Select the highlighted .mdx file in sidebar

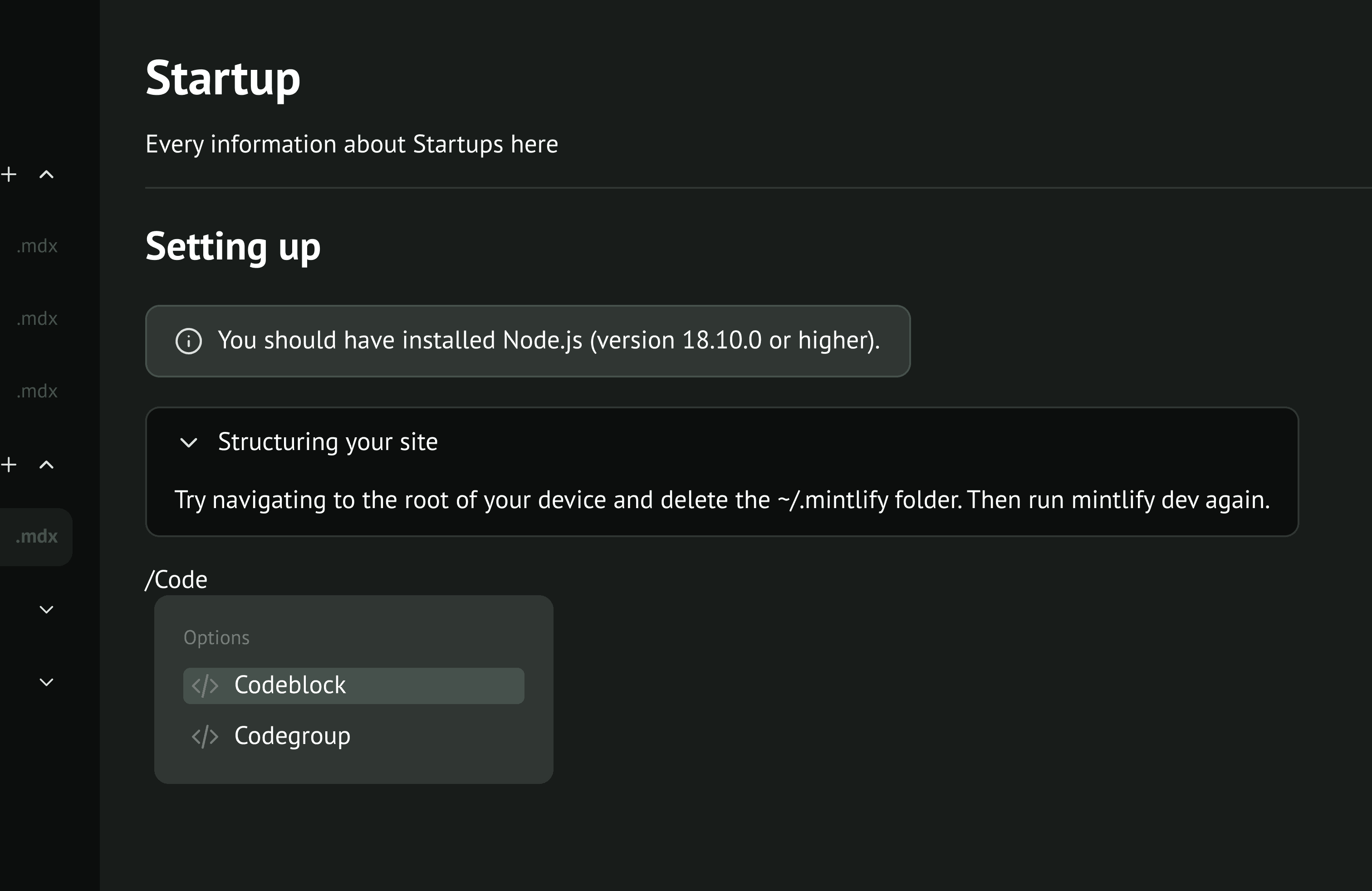(x=36, y=537)
